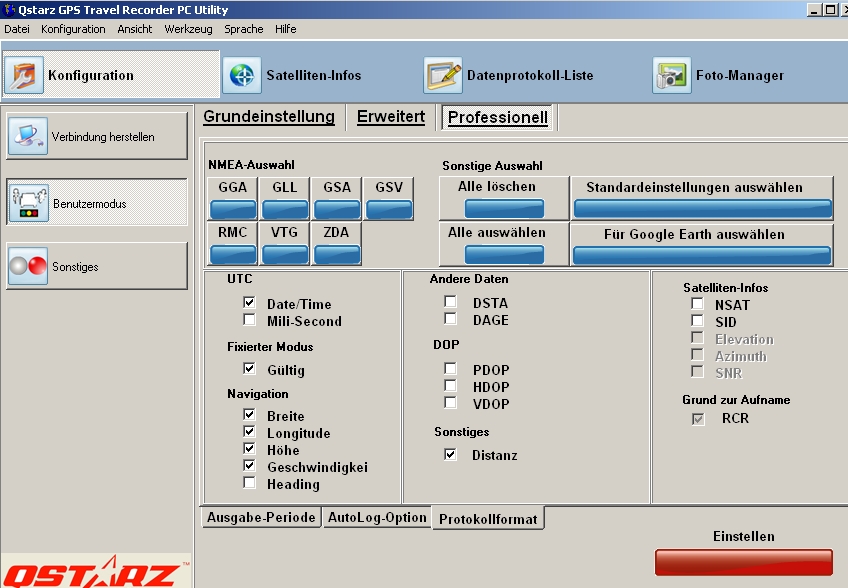Select the Benutzermodus traffic light icon
The height and width of the screenshot is (588, 848).
pos(28,203)
